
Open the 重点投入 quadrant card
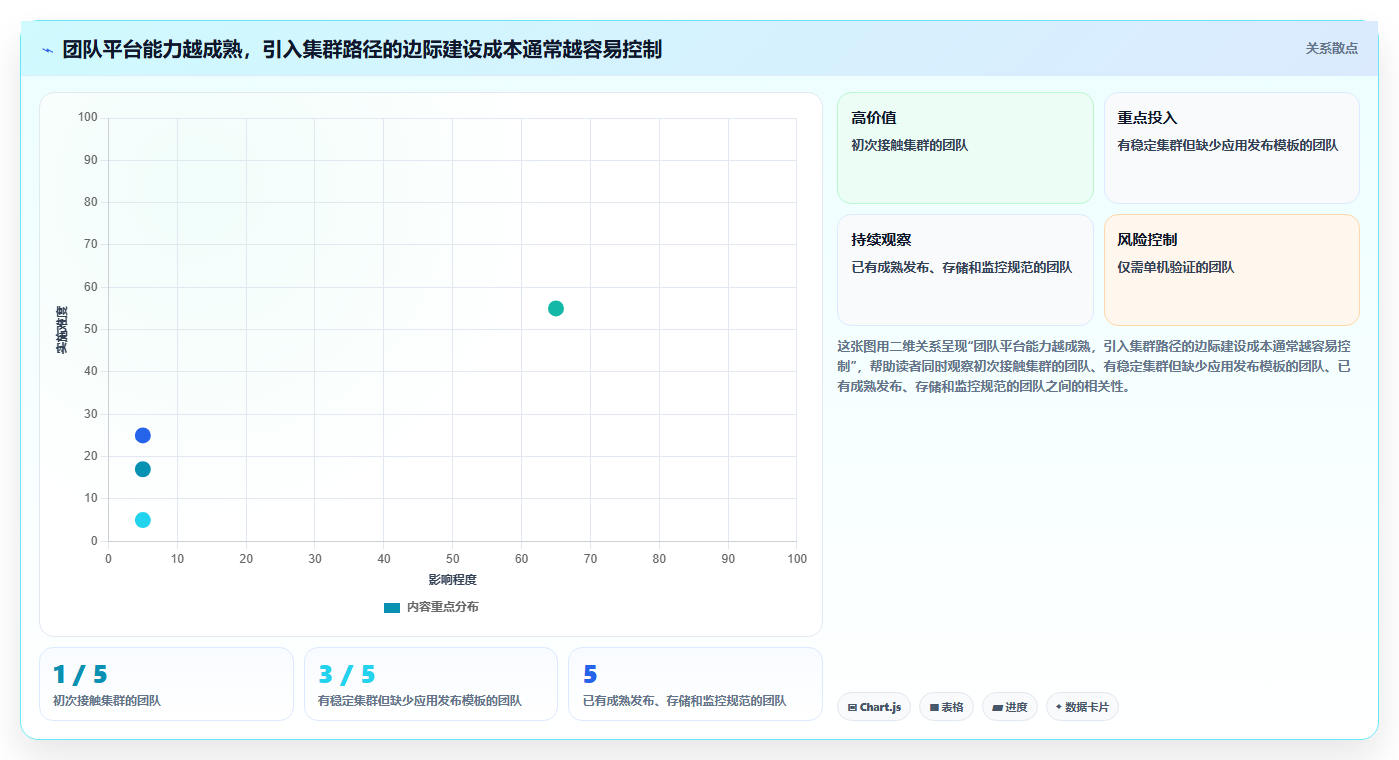click(1232, 148)
